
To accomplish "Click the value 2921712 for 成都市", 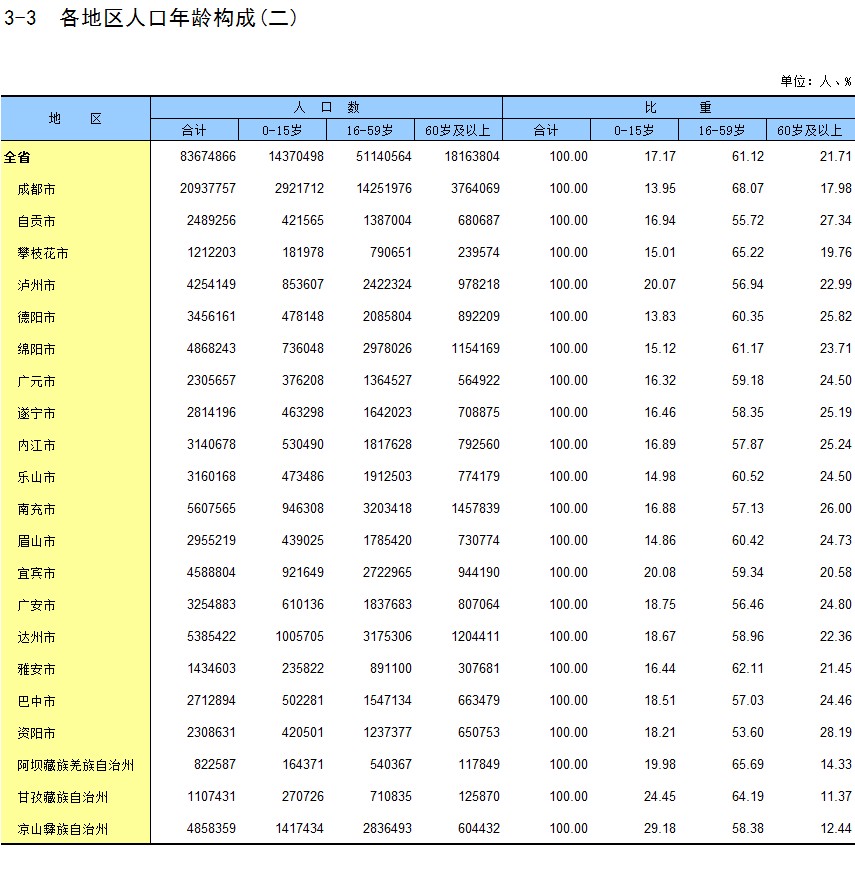I will 299,188.
